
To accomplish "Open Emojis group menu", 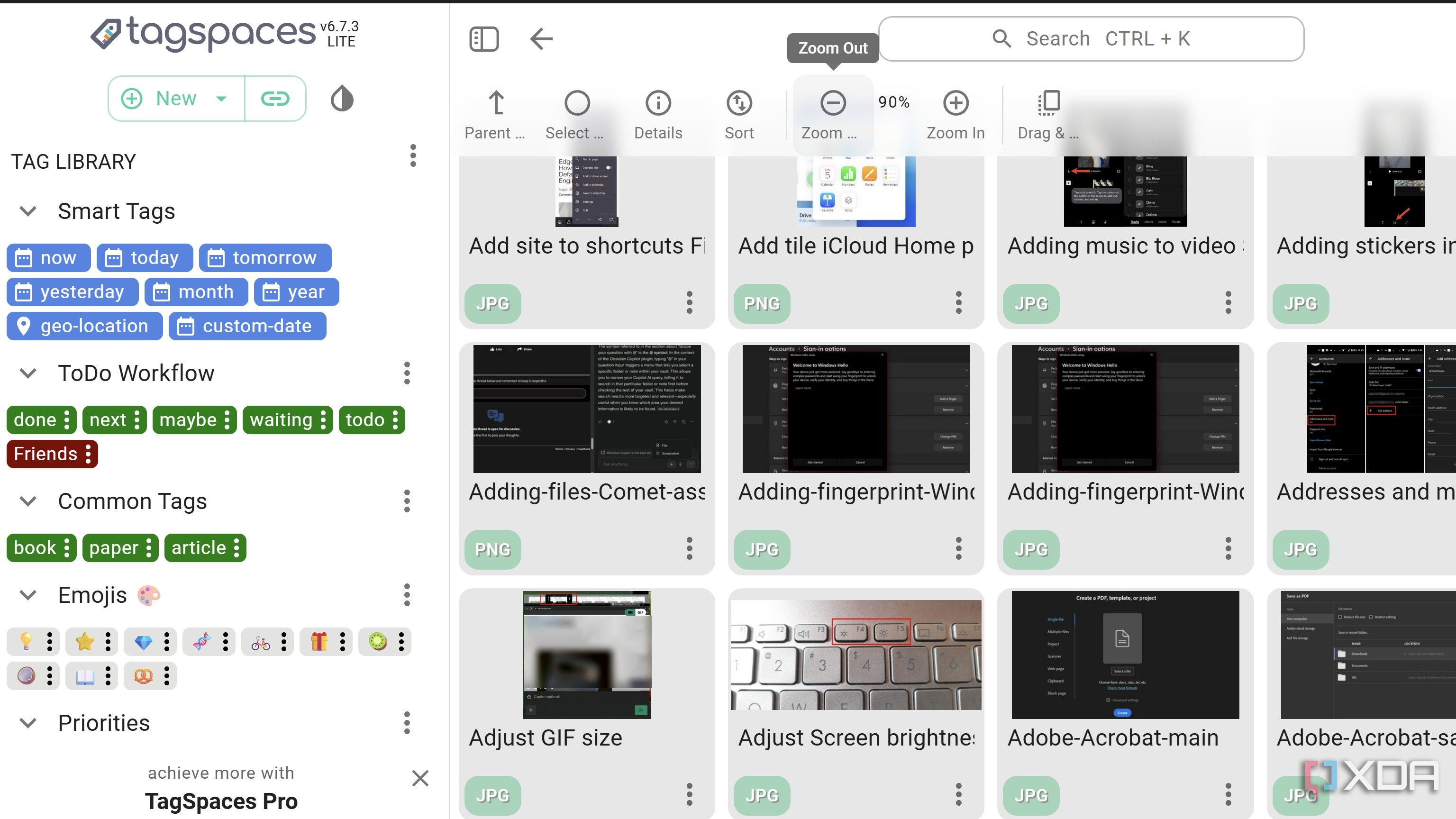I will [x=407, y=595].
